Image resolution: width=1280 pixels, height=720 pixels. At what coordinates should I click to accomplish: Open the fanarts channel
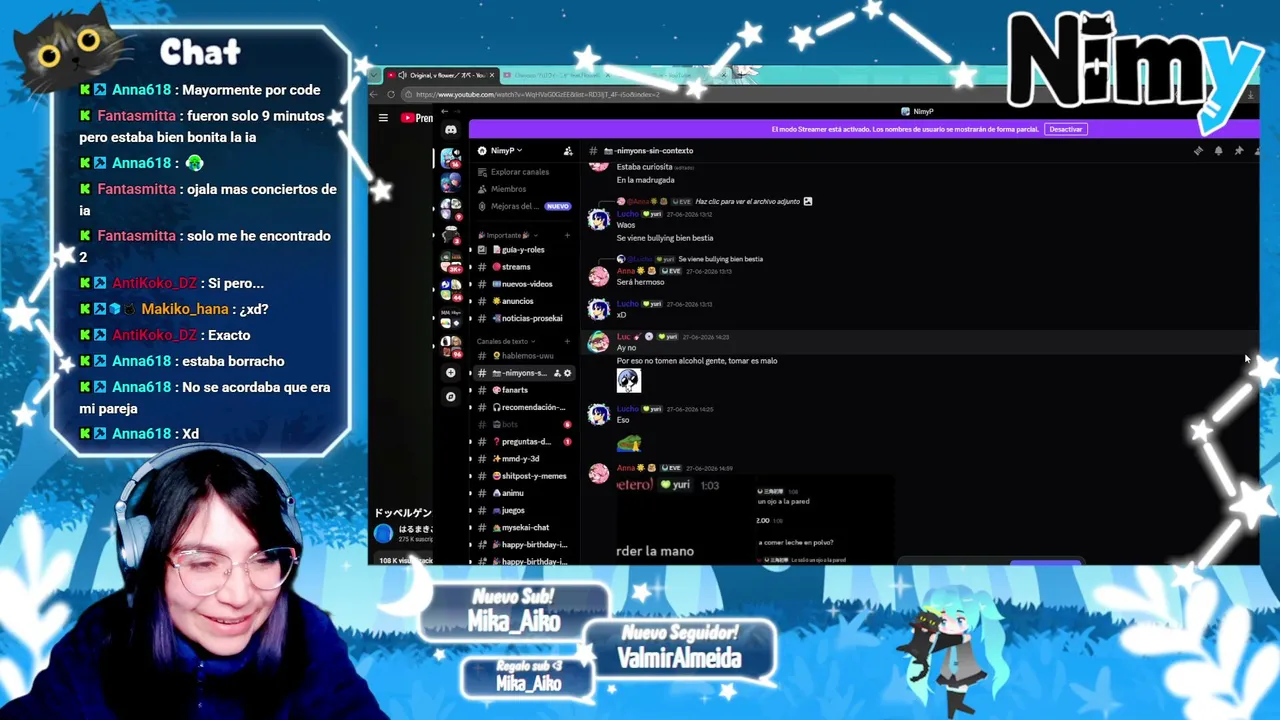(x=524, y=390)
